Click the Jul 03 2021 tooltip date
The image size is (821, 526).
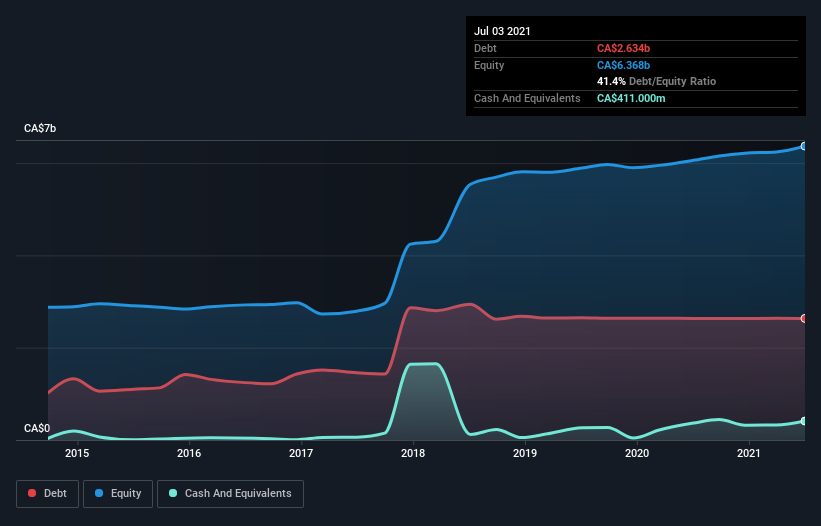click(502, 31)
